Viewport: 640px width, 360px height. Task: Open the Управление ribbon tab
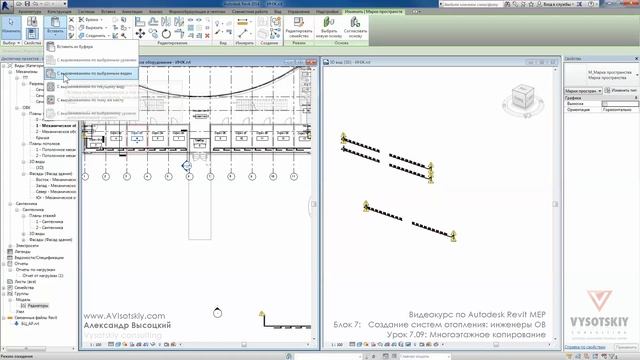pyautogui.click(x=299, y=12)
